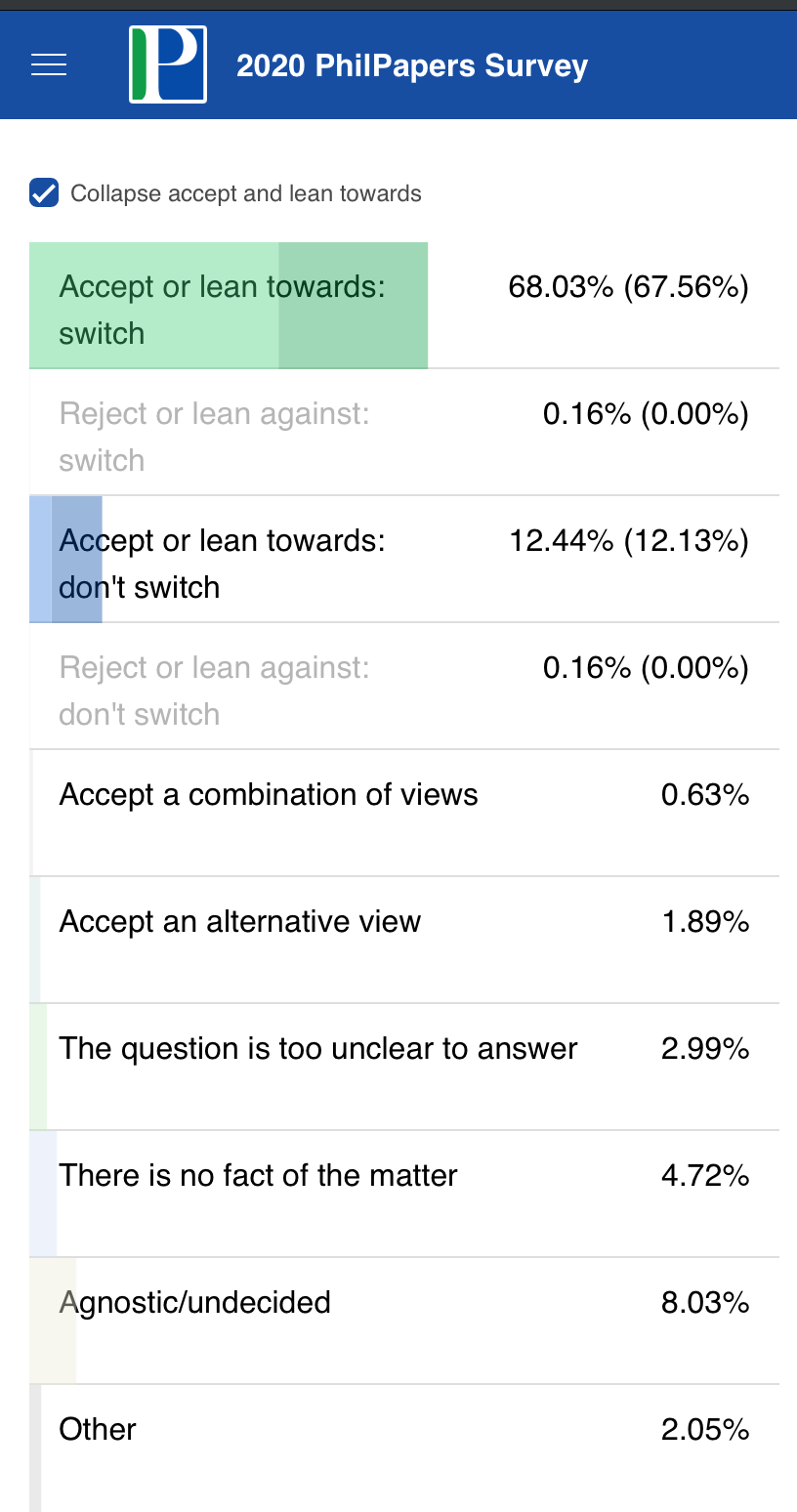The height and width of the screenshot is (1512, 797).
Task: Click the 4.72% no fact percentage value
Action: pyautogui.click(x=705, y=1176)
